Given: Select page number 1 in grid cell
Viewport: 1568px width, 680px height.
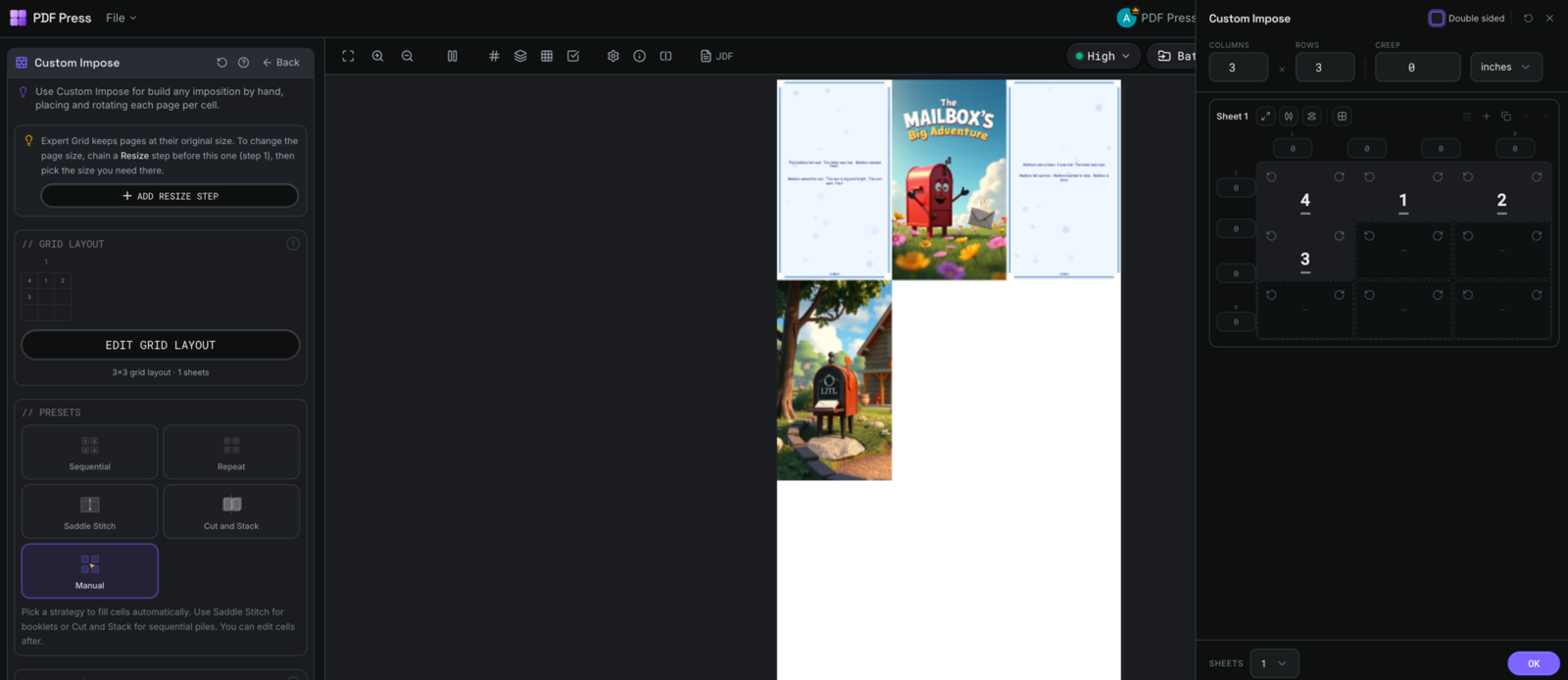Looking at the screenshot, I should click(x=1403, y=201).
